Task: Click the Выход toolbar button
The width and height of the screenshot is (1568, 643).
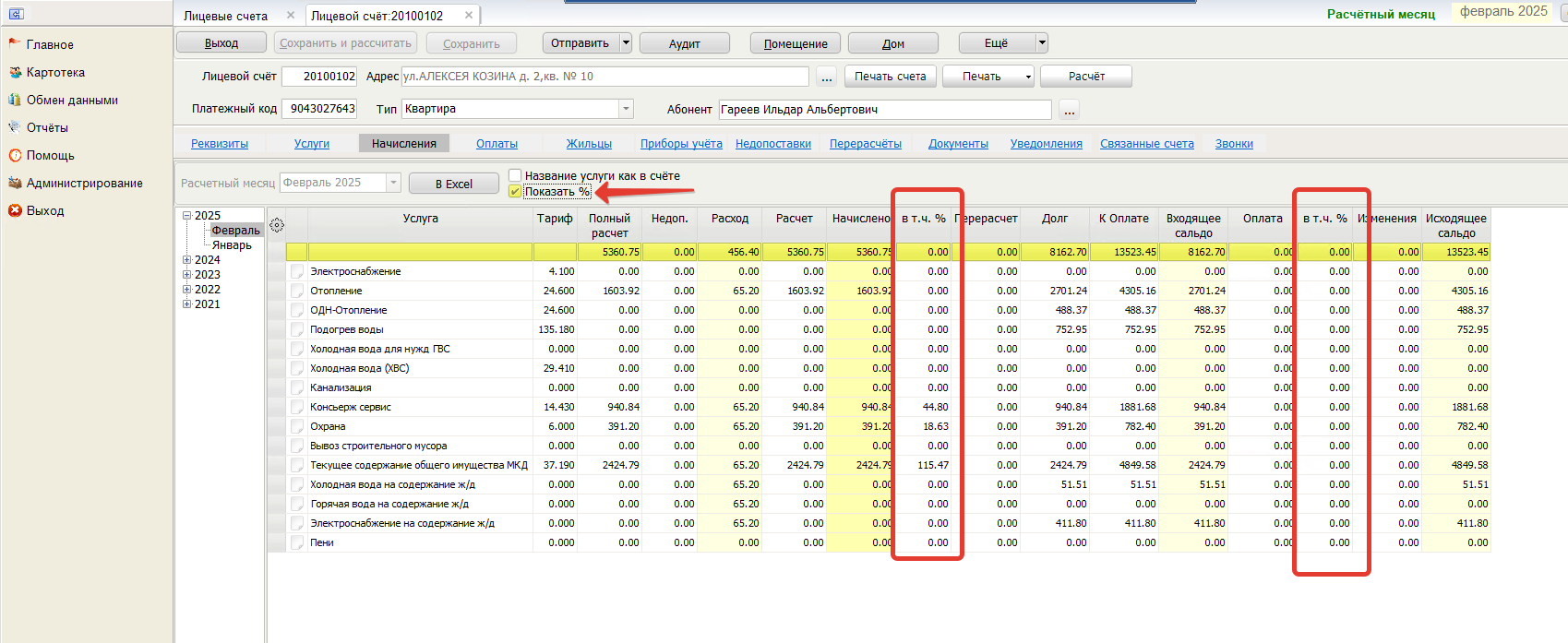Action: [221, 43]
